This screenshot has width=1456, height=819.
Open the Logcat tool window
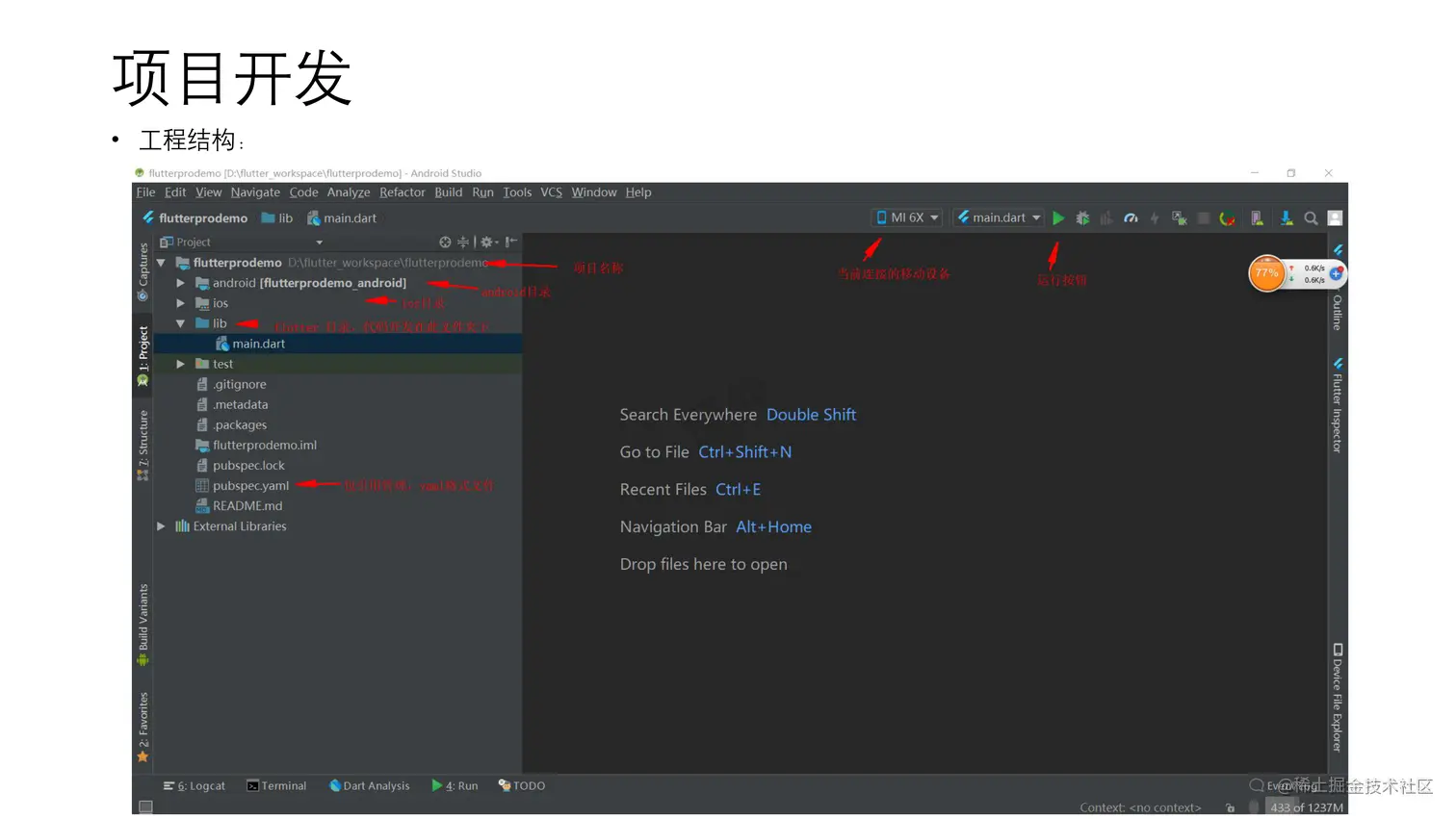point(194,785)
